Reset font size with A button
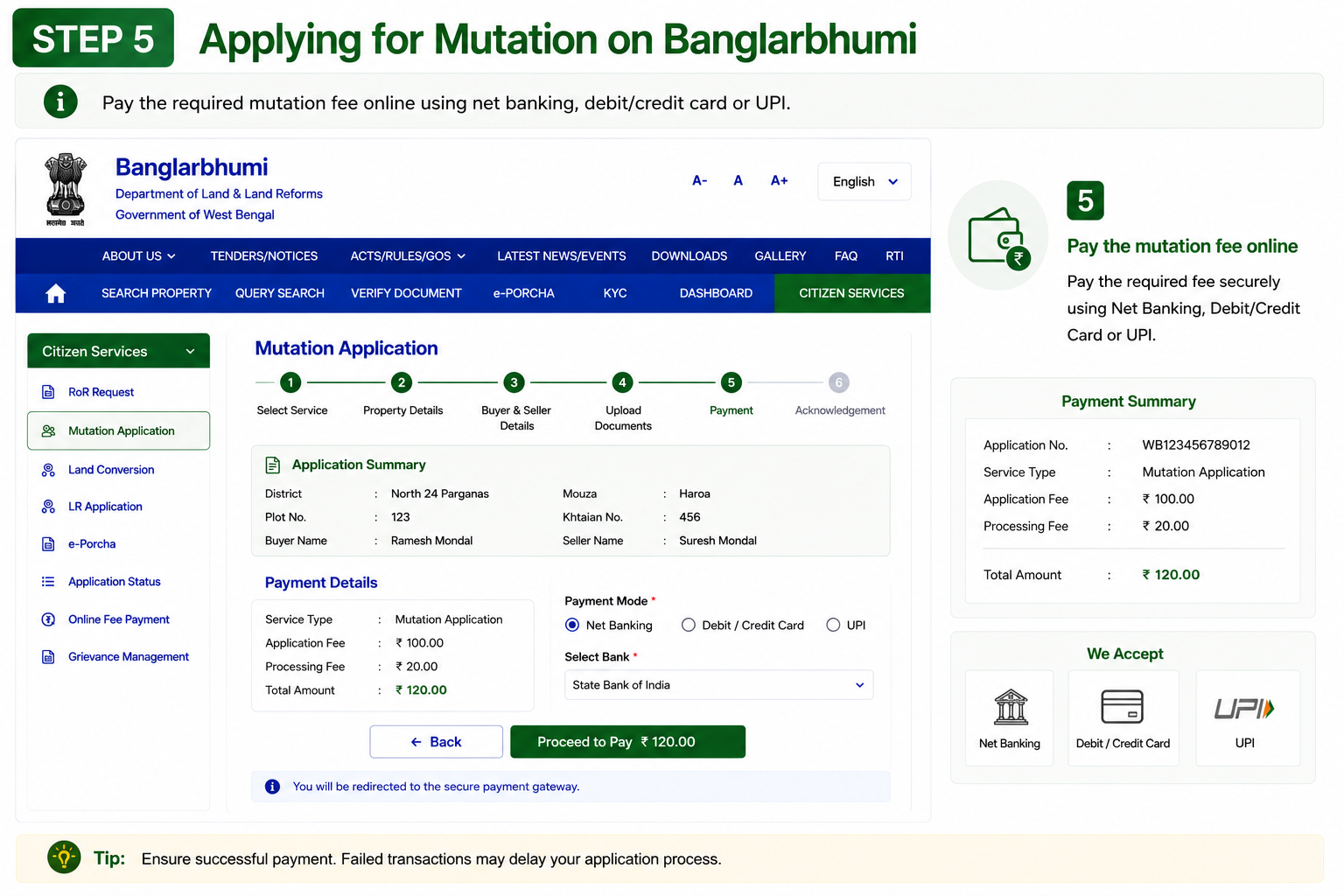 [x=738, y=180]
